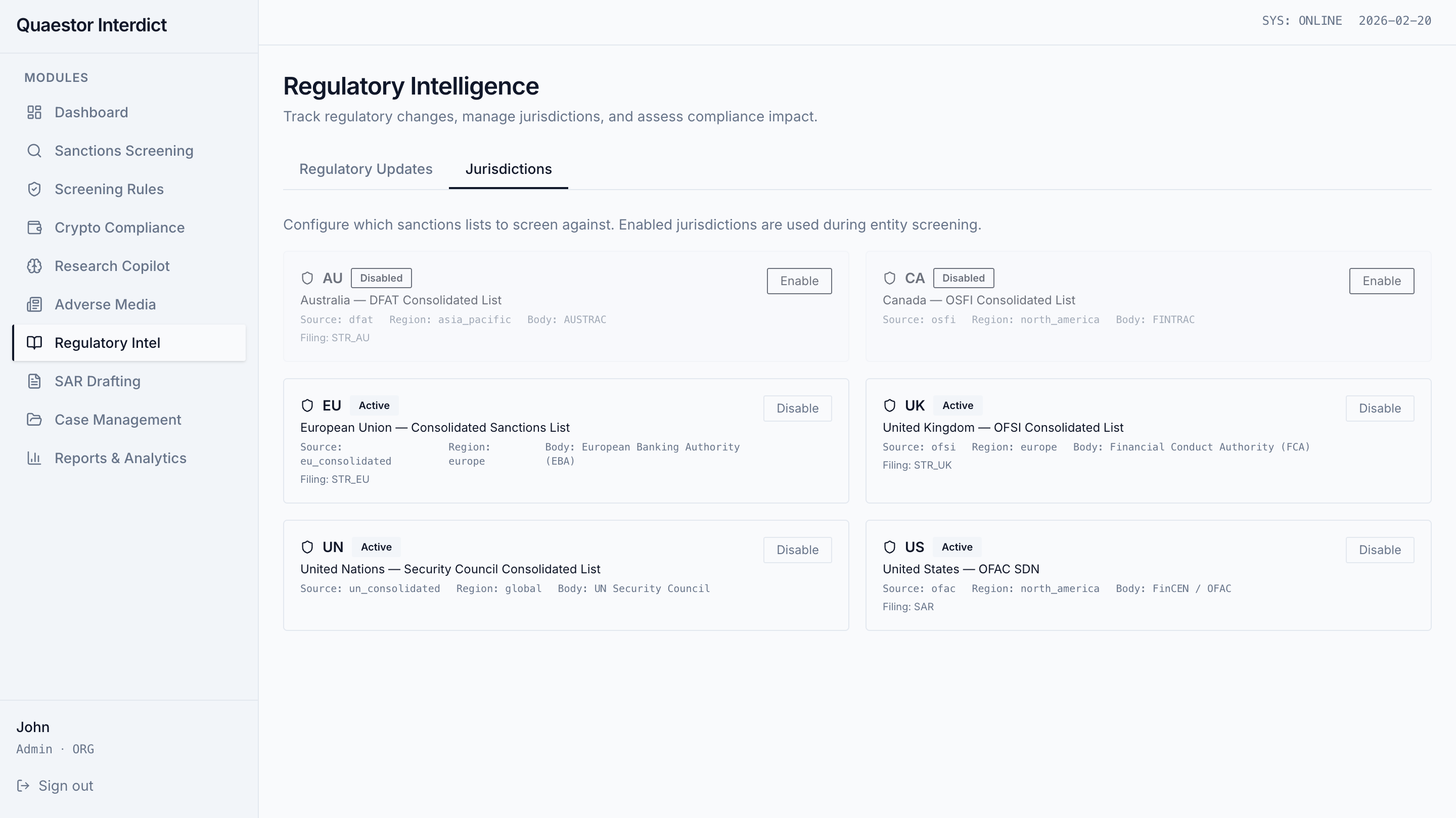Open the Regulatory Intel module

[107, 343]
